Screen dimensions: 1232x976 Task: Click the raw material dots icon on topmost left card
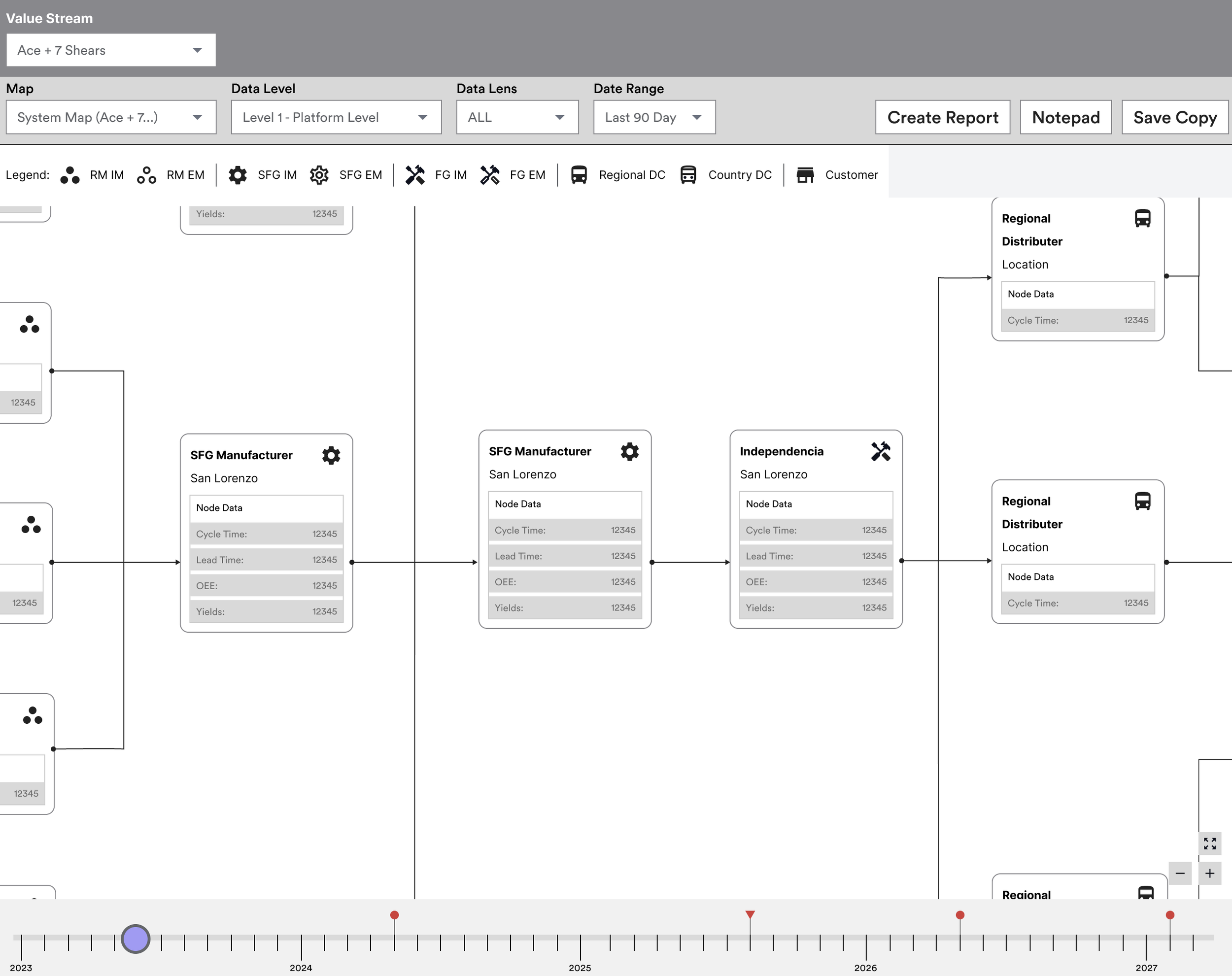pos(29,325)
